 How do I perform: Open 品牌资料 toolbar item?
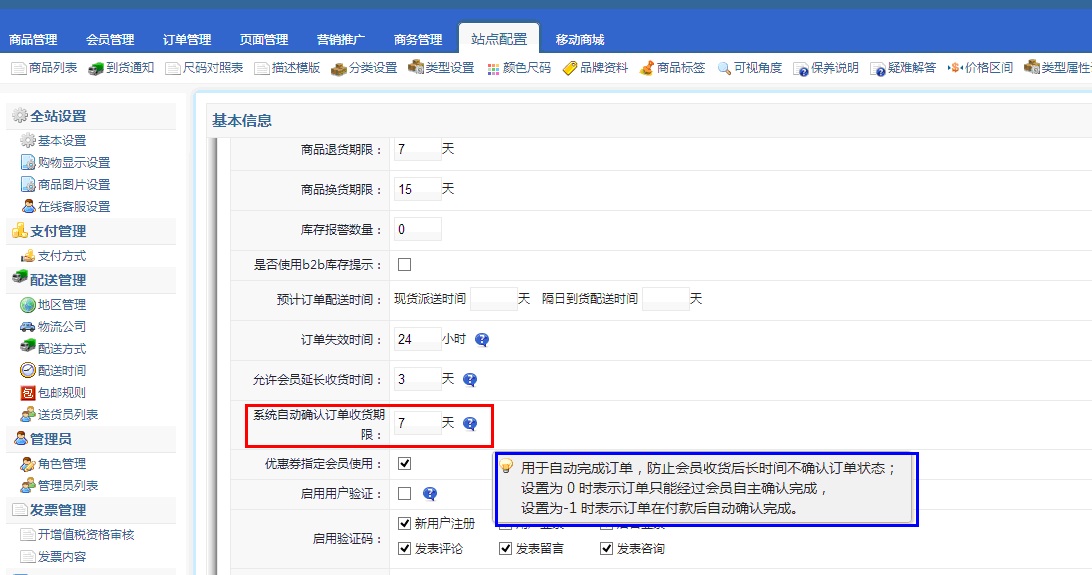(x=595, y=68)
